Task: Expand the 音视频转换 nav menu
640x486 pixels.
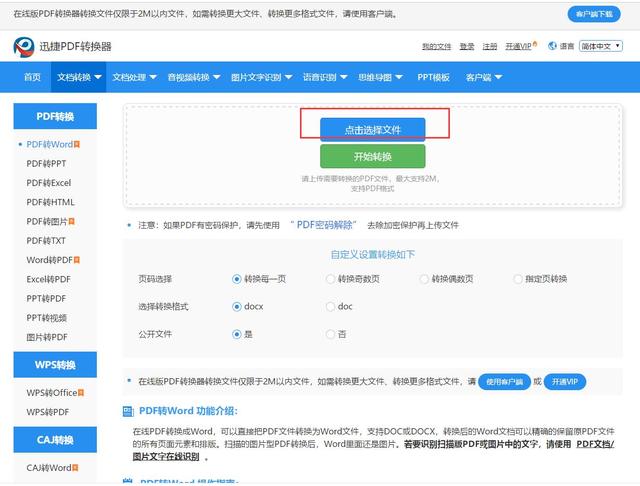Action: (194, 77)
